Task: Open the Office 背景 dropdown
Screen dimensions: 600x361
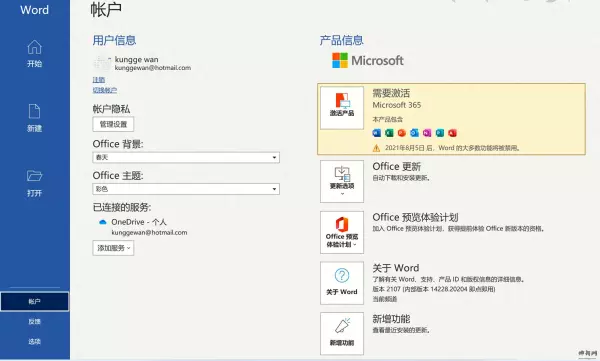Action: (186, 157)
